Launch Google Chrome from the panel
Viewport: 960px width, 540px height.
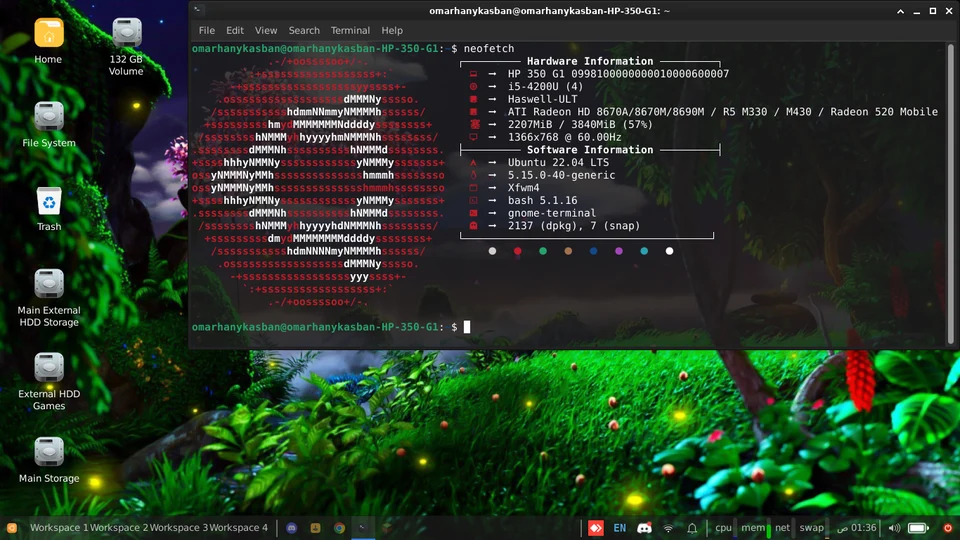(339, 528)
